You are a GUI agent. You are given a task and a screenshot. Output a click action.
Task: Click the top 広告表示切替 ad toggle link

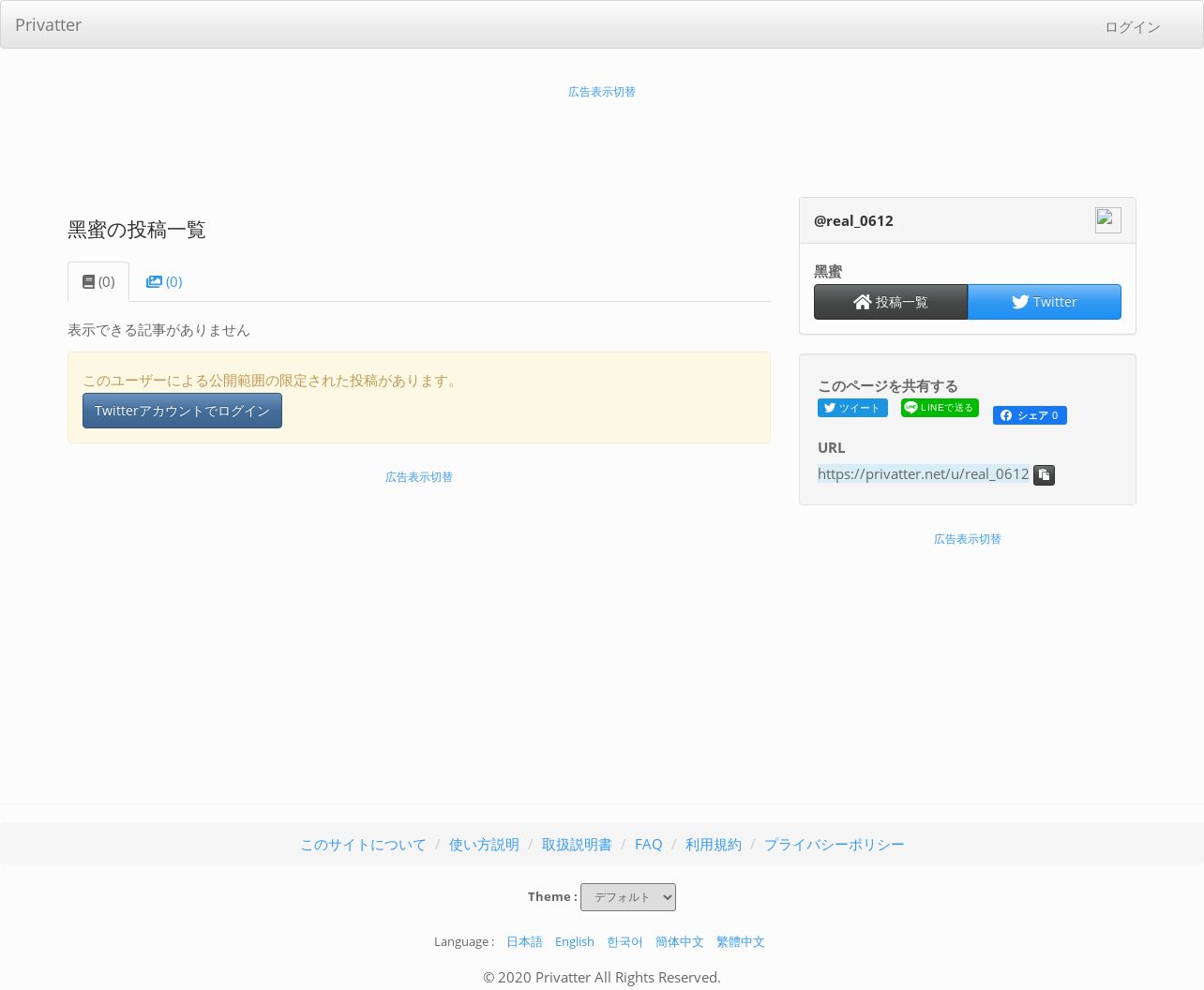pyautogui.click(x=601, y=92)
